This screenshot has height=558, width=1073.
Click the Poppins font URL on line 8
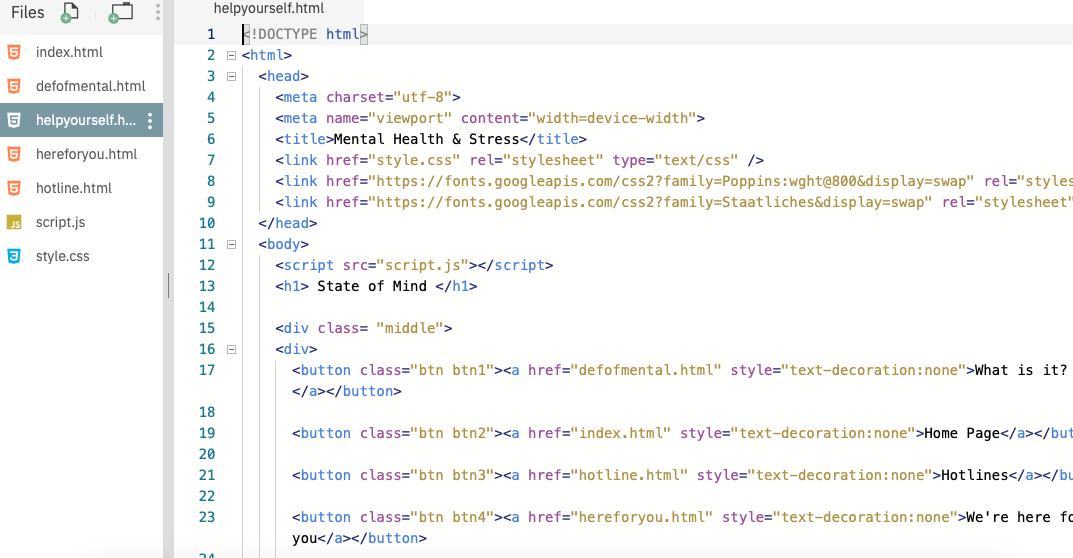pyautogui.click(x=671, y=181)
